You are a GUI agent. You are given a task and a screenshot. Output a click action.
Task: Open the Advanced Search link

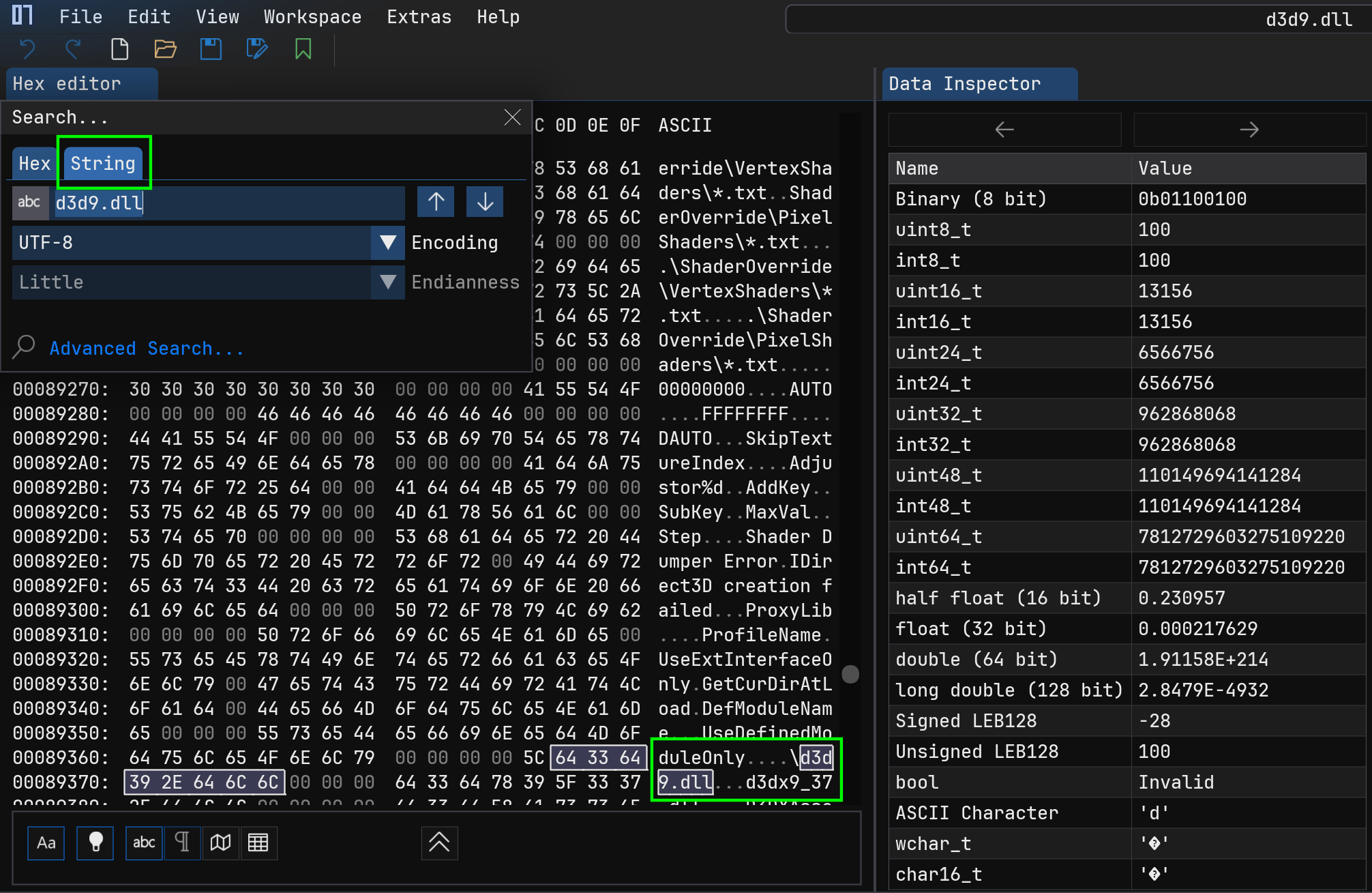click(146, 349)
